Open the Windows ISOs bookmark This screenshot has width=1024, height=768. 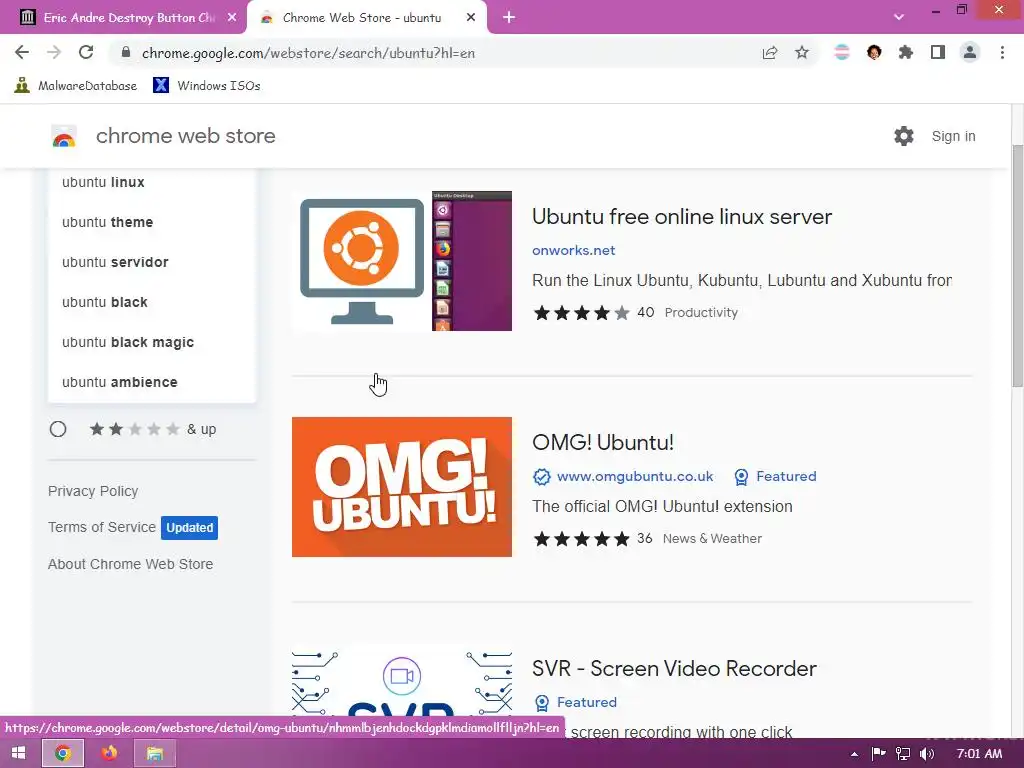207,86
